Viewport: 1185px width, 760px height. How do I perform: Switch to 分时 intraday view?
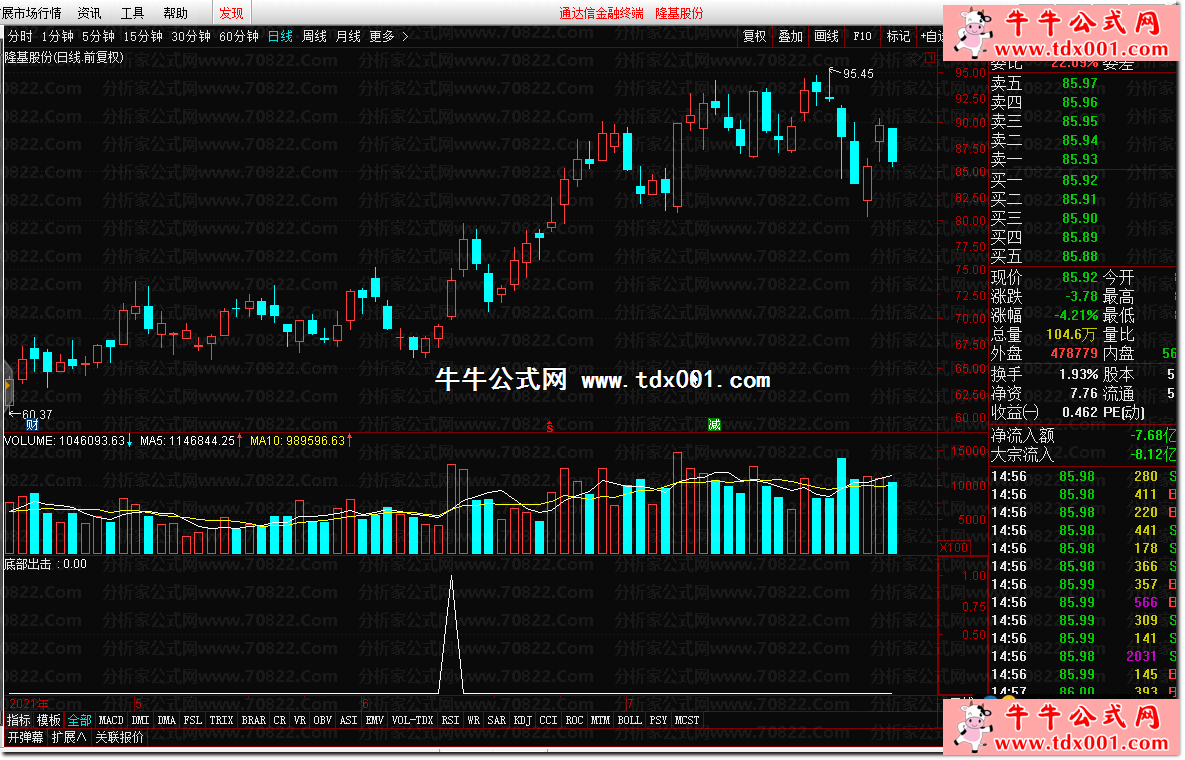point(19,36)
